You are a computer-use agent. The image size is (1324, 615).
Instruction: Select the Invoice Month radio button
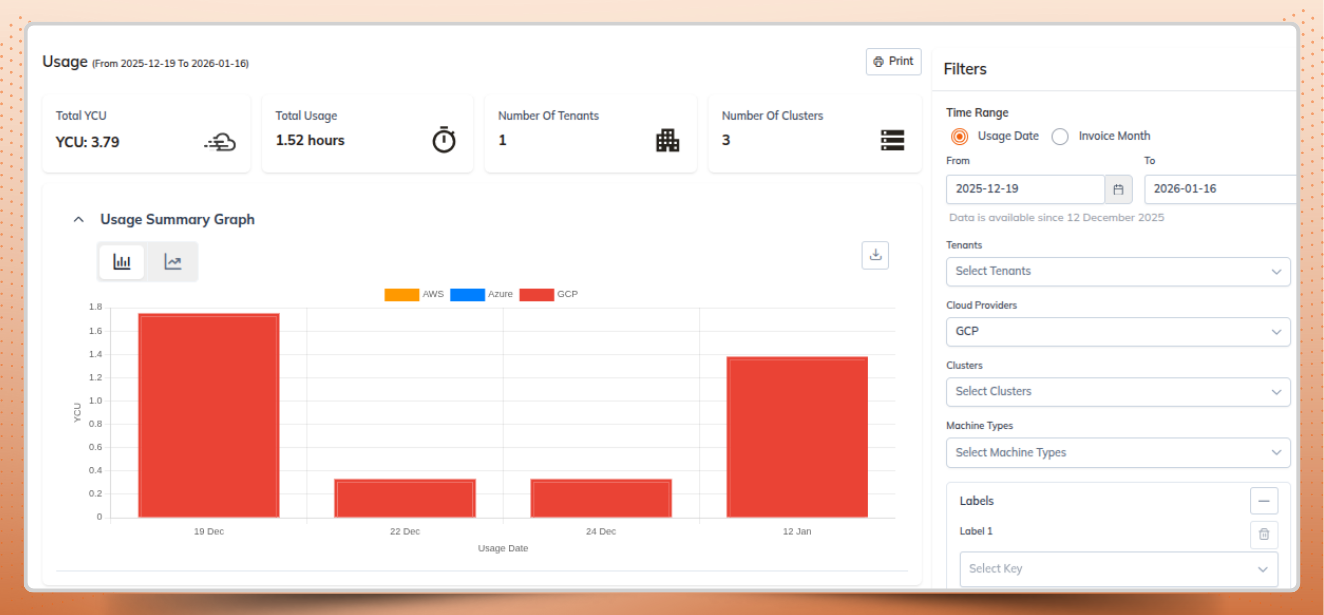[x=1059, y=136]
